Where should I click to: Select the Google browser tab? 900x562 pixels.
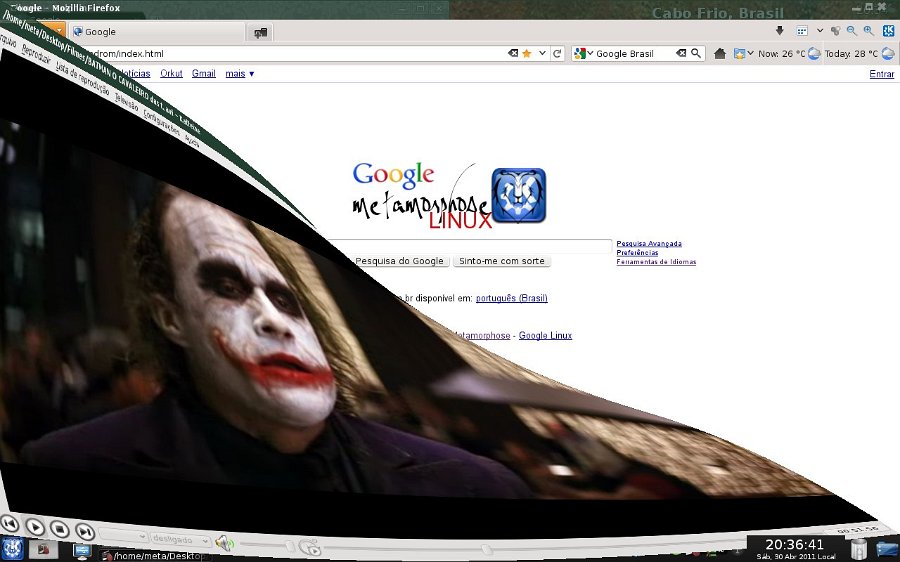[x=156, y=32]
